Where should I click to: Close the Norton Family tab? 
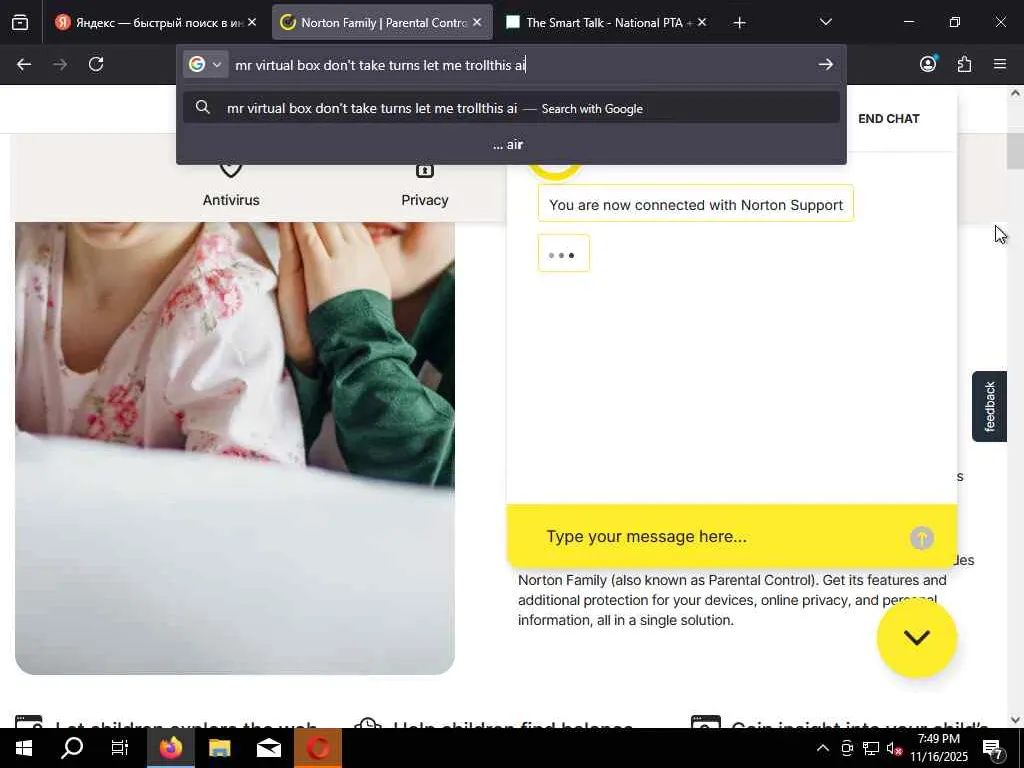click(x=477, y=22)
